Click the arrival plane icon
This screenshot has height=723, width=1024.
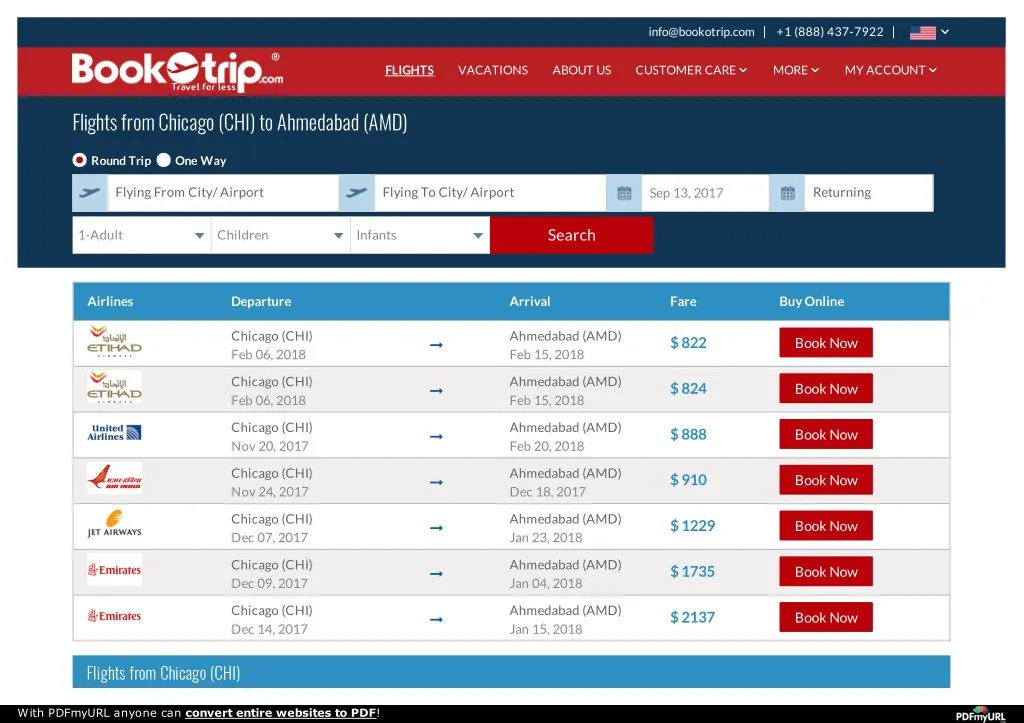(x=357, y=193)
